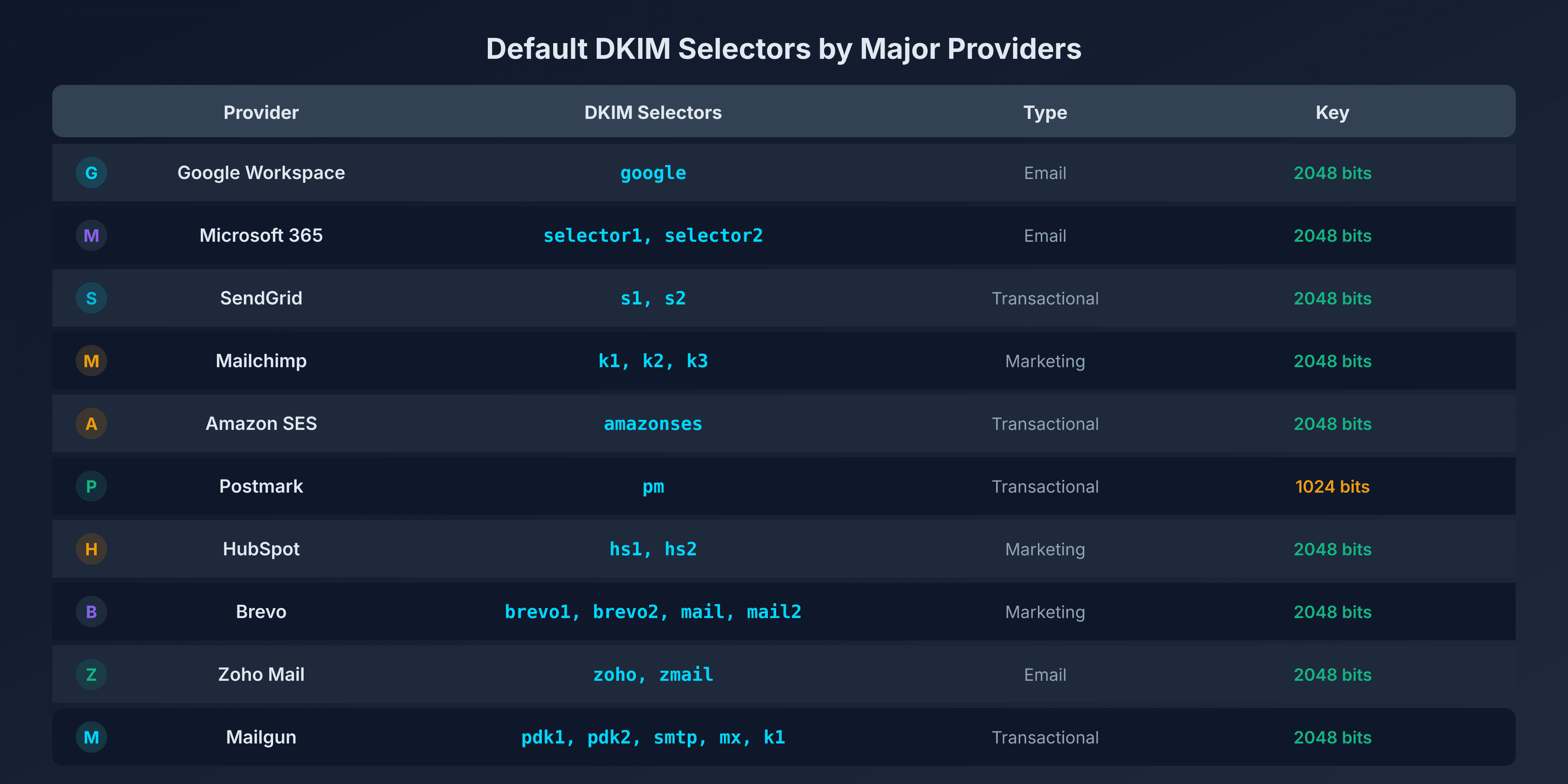
Task: Click the '2048 bits' key for SendGrid
Action: [x=1332, y=299]
